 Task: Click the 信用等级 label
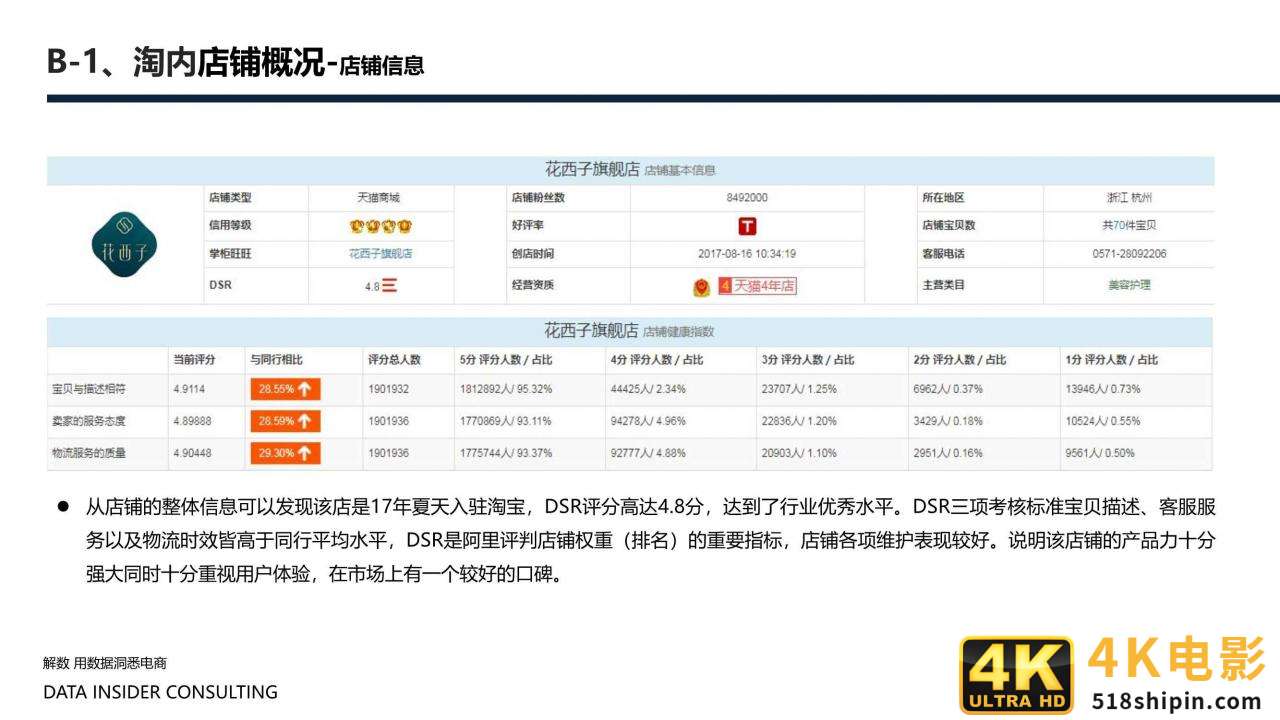[230, 226]
